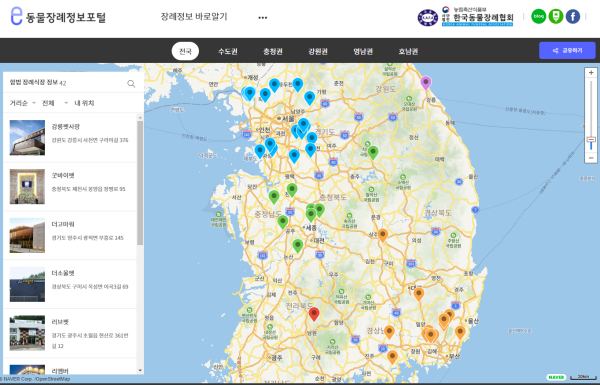This screenshot has width=600, height=385.
Task: Select the green marker east of 충주
Action: (373, 152)
